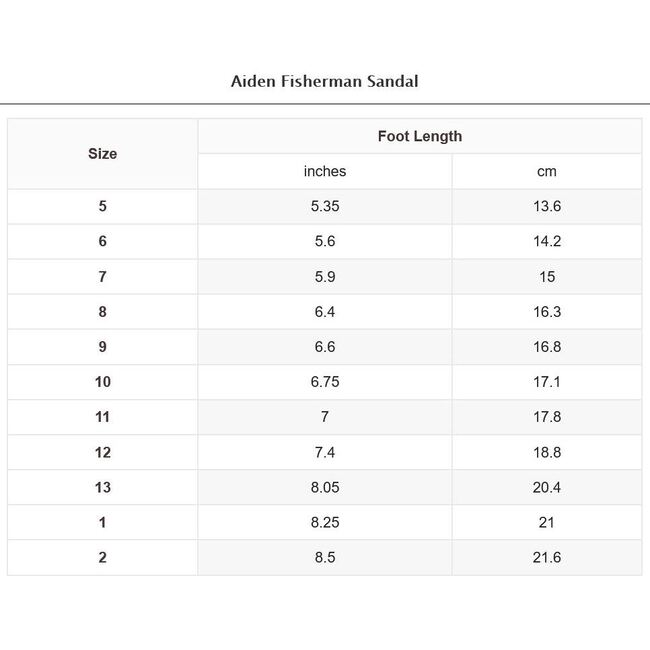Click the 16.8 cm cell
This screenshot has height=650, width=650.
pyautogui.click(x=546, y=347)
